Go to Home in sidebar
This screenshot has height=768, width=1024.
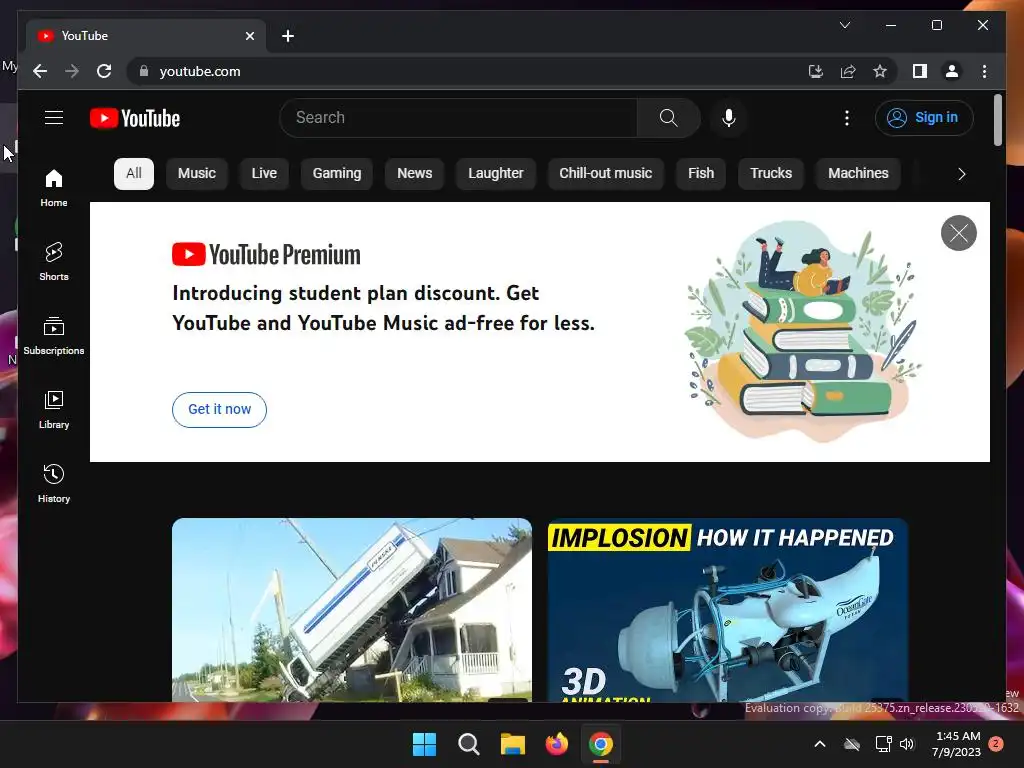54,188
